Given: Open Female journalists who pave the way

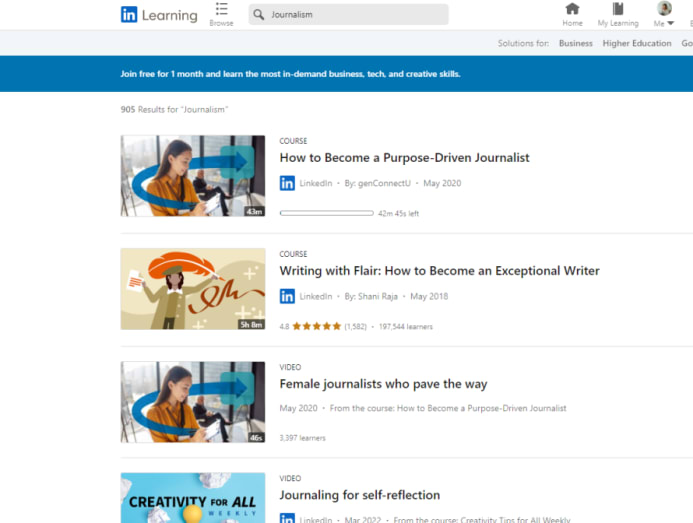Looking at the screenshot, I should coord(383,384).
